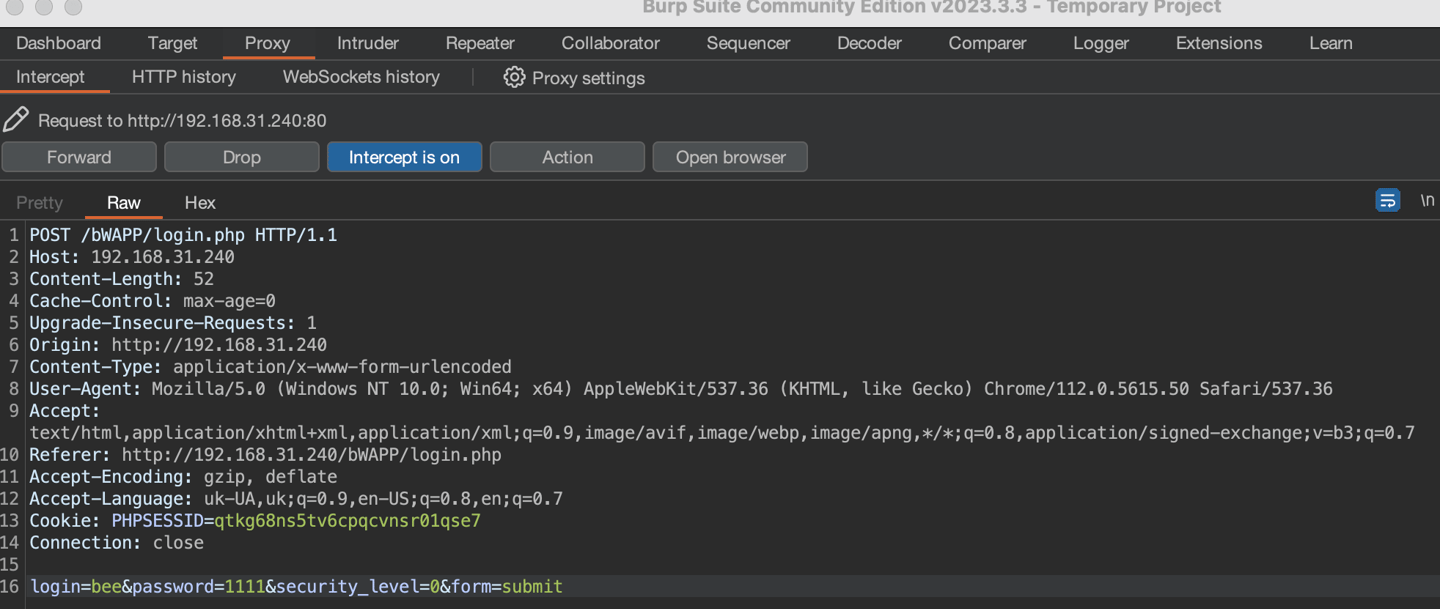Click the Accept-Language uk-UA header line
This screenshot has height=609, width=1440.
[x=296, y=499]
